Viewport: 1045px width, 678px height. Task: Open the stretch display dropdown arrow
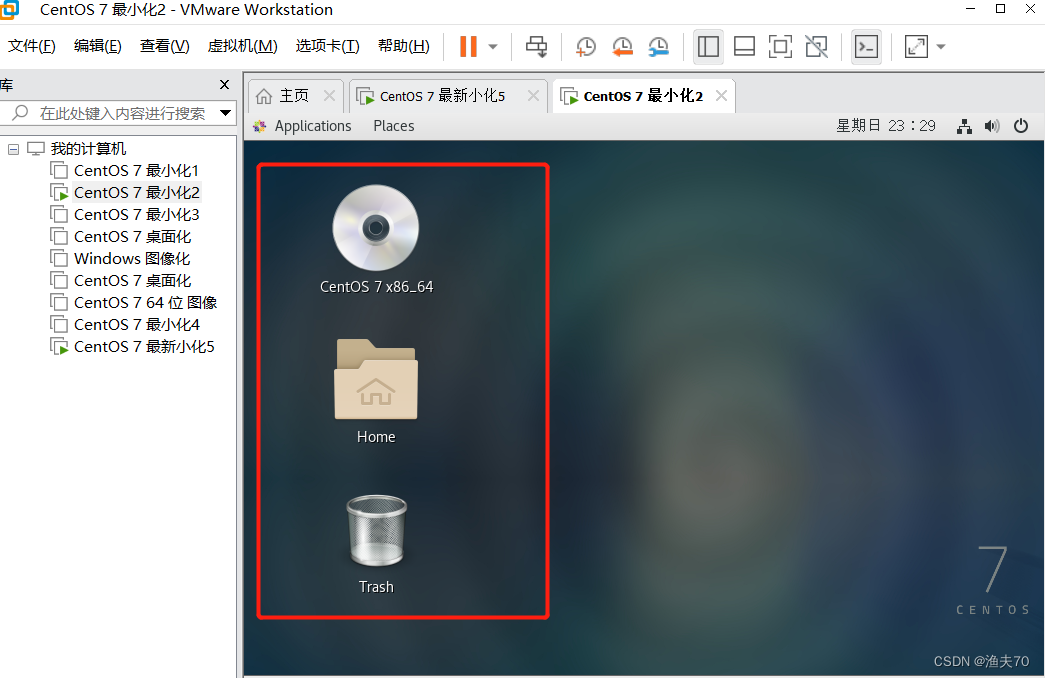[941, 47]
